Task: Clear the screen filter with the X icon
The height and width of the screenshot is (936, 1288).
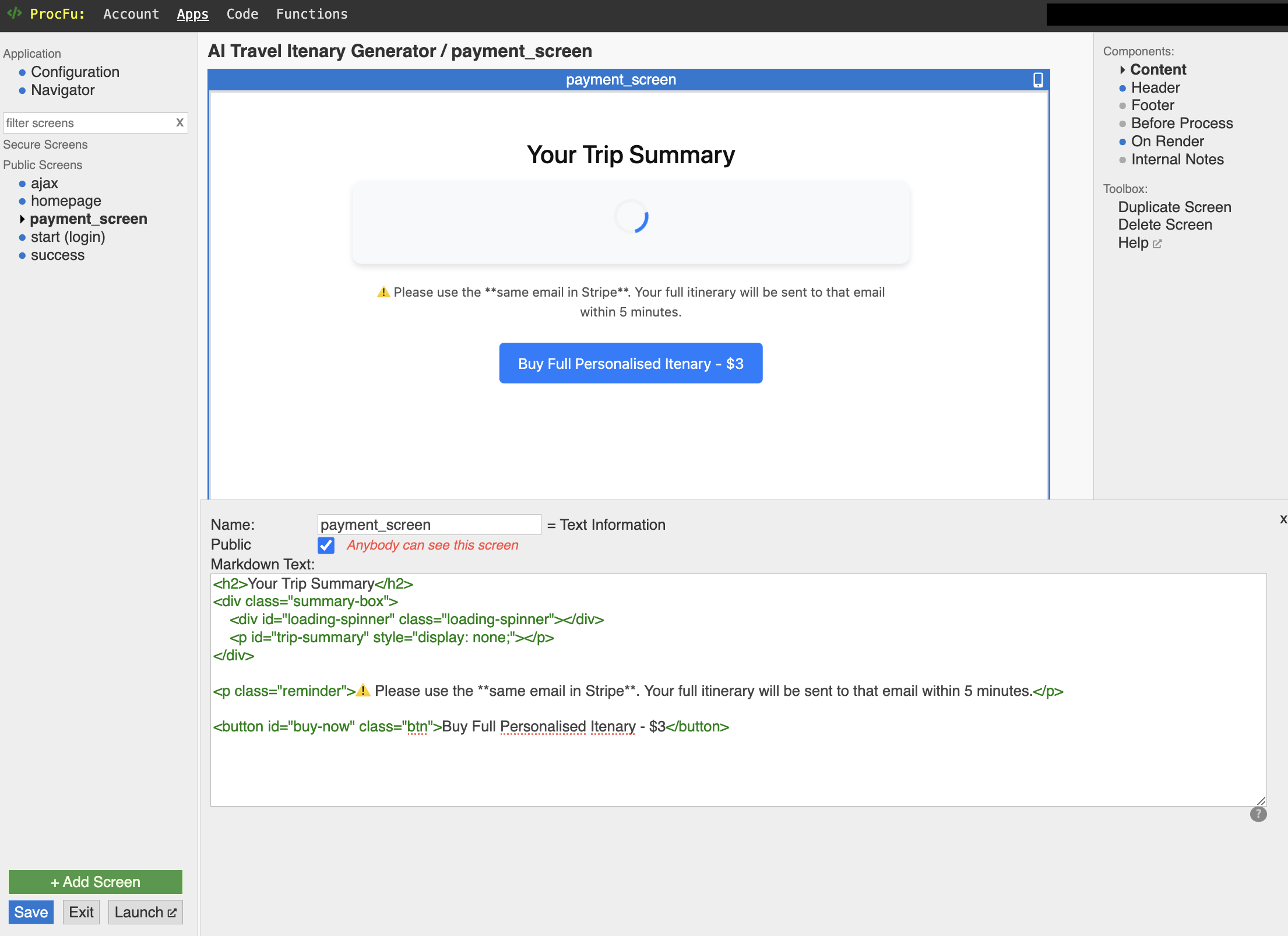Action: [x=179, y=123]
